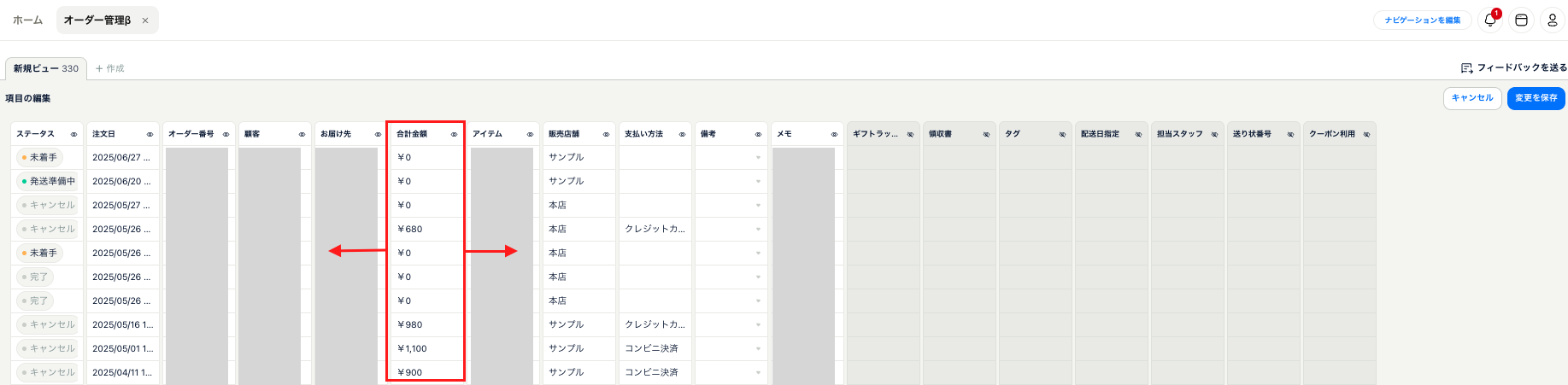The image size is (1568, 385).
Task: Toggle visibility of 支払い方法 column
Action: pyautogui.click(x=682, y=134)
